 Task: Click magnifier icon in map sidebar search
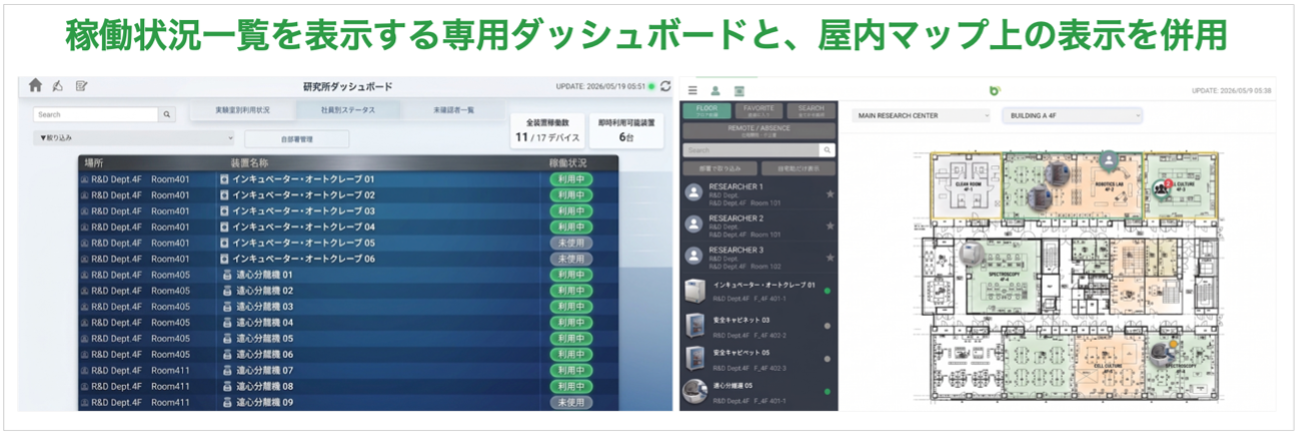point(826,150)
